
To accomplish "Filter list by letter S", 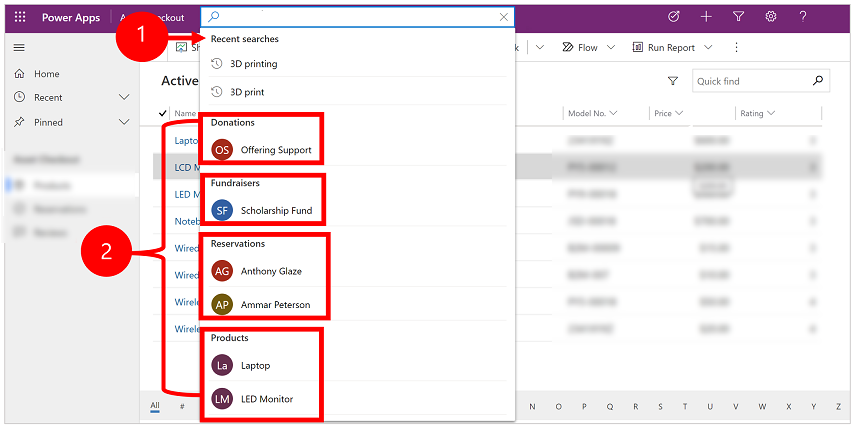I will pos(660,407).
